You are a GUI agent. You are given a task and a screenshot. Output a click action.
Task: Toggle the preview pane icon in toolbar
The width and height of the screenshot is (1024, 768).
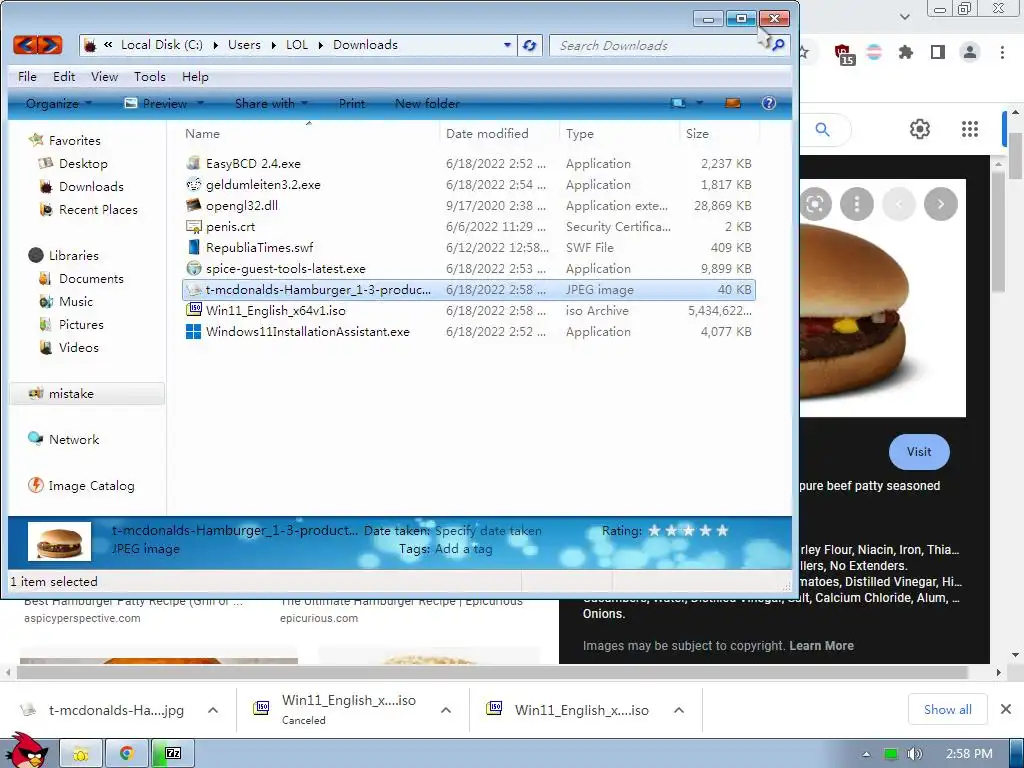pos(733,103)
